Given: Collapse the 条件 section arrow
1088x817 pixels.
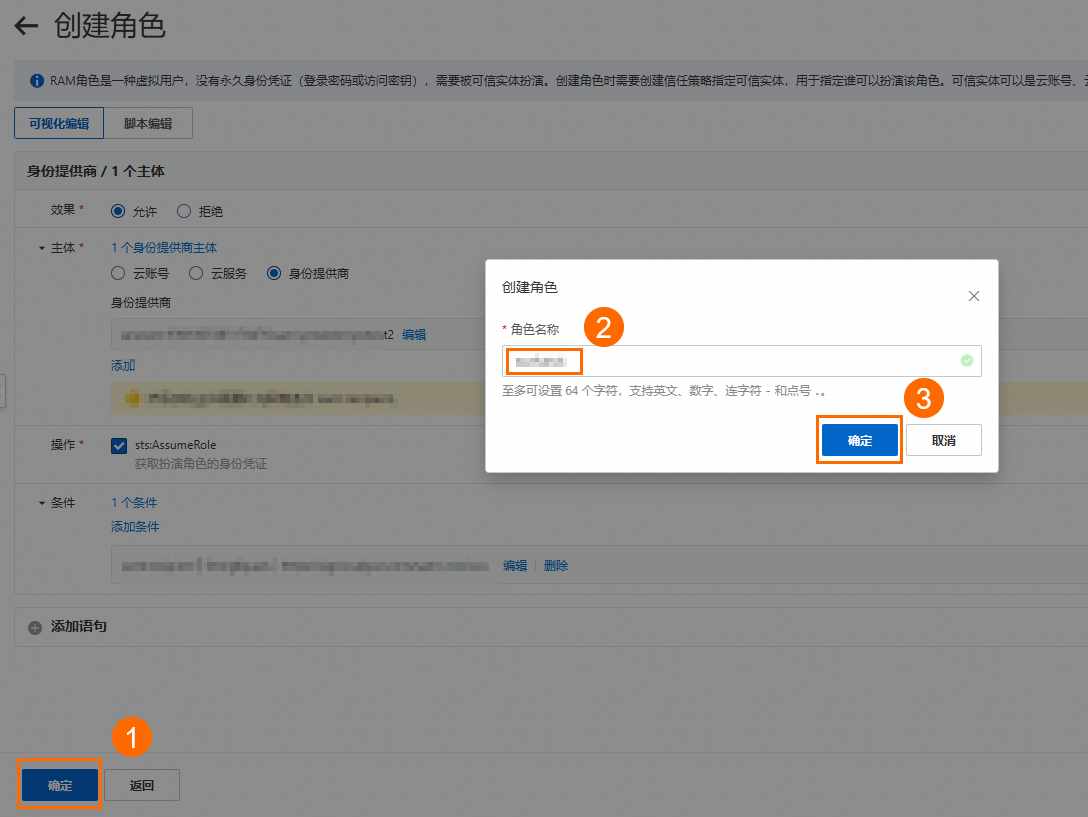Looking at the screenshot, I should (x=42, y=503).
